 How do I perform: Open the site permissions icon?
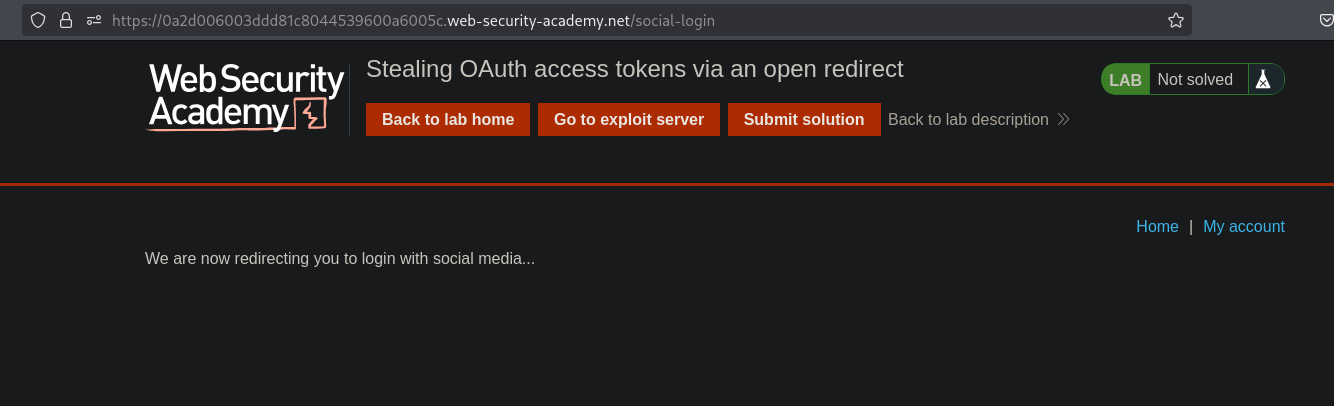pyautogui.click(x=94, y=20)
